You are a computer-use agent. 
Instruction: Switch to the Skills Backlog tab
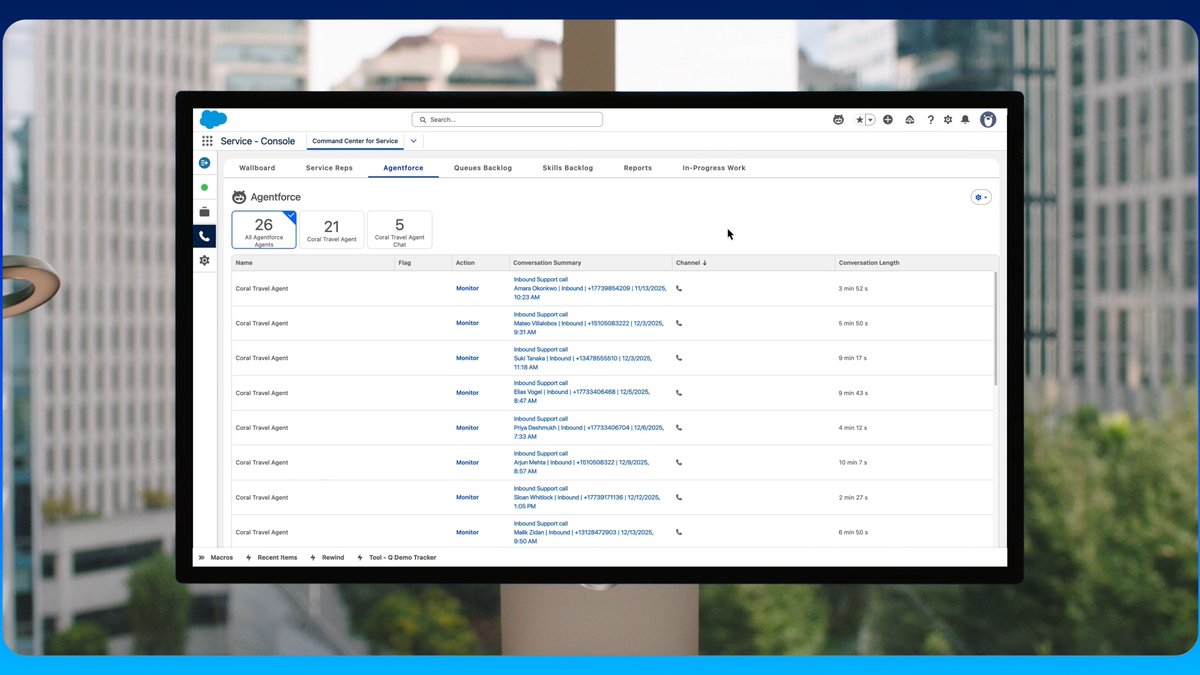(x=568, y=168)
